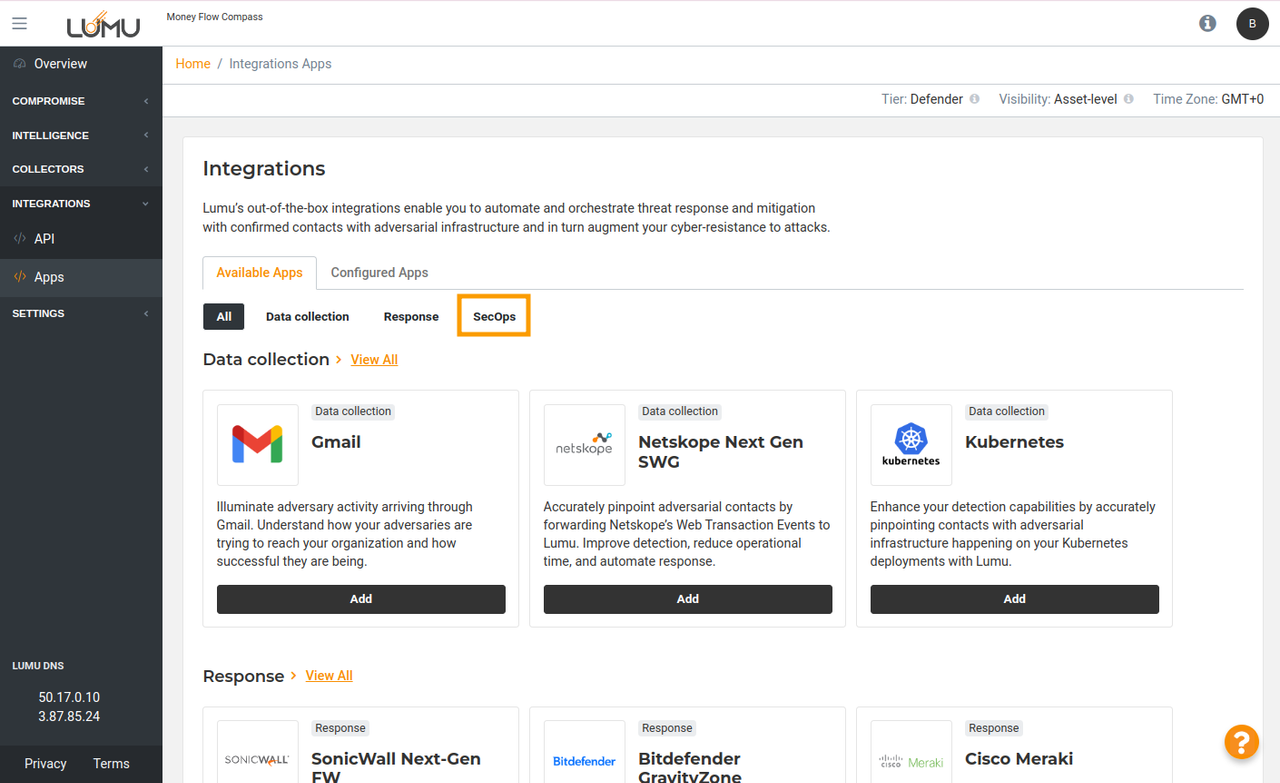Click the info icon in the header
Screen dimensions: 1280x783
click(x=1207, y=23)
